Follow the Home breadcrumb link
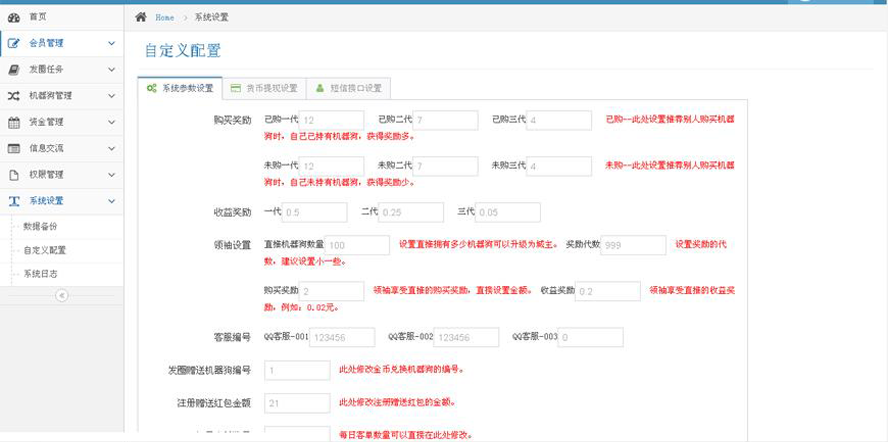 [x=165, y=18]
